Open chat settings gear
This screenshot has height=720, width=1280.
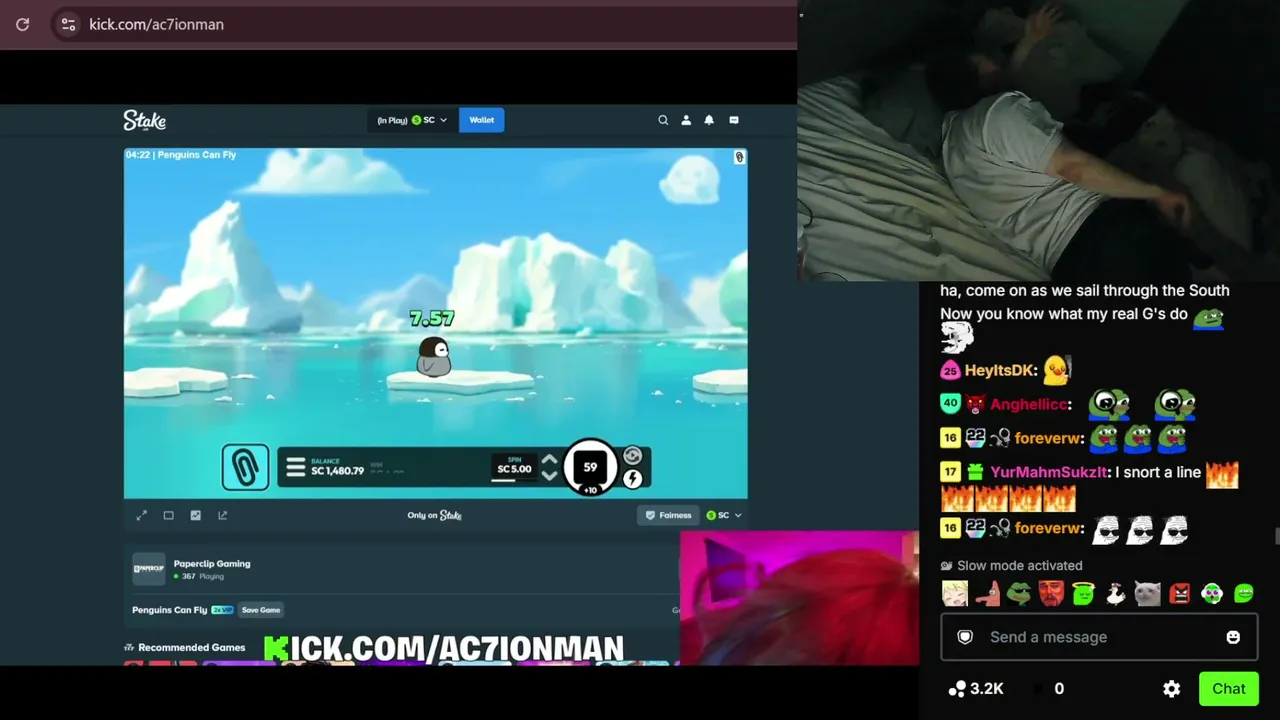pyautogui.click(x=1172, y=689)
